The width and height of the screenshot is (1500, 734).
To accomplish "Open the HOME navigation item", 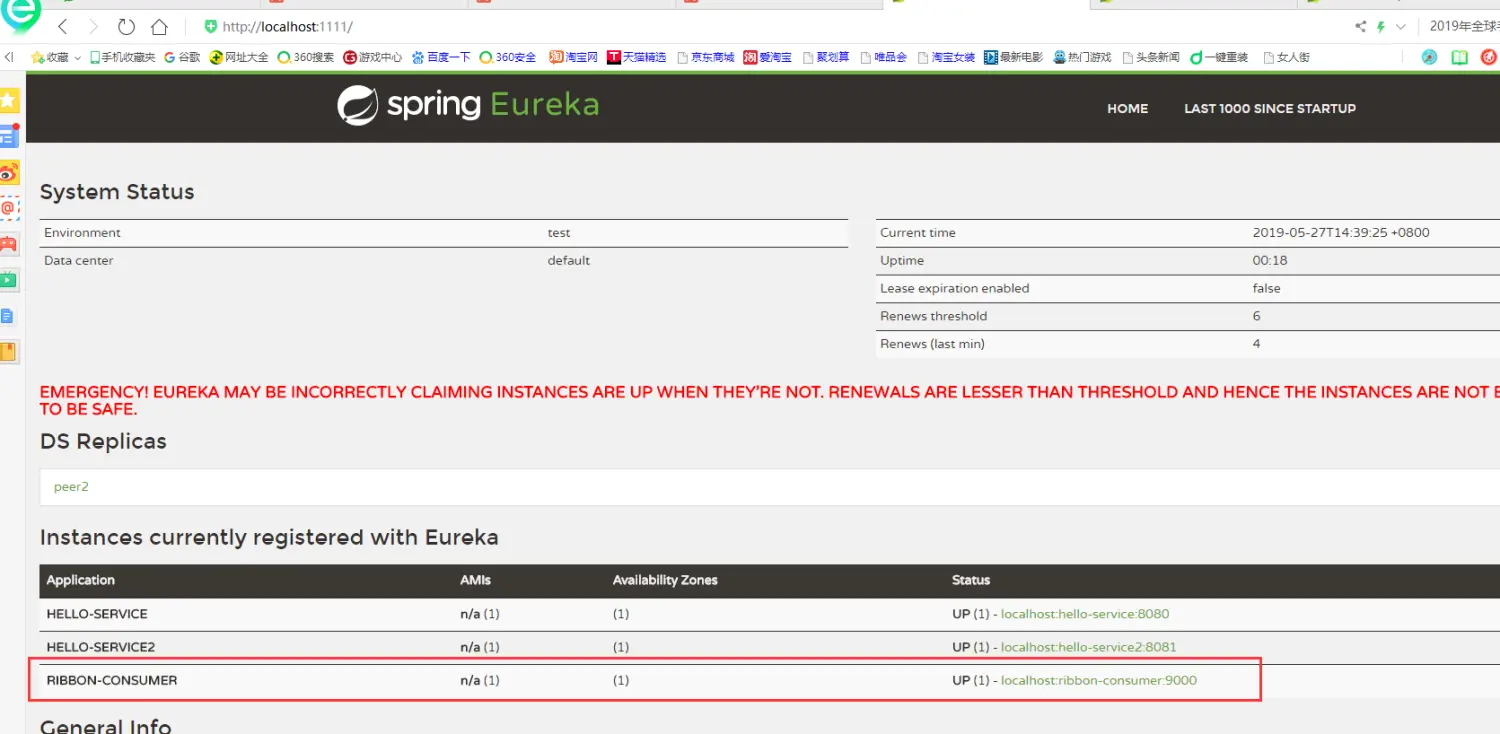I will tap(1127, 108).
